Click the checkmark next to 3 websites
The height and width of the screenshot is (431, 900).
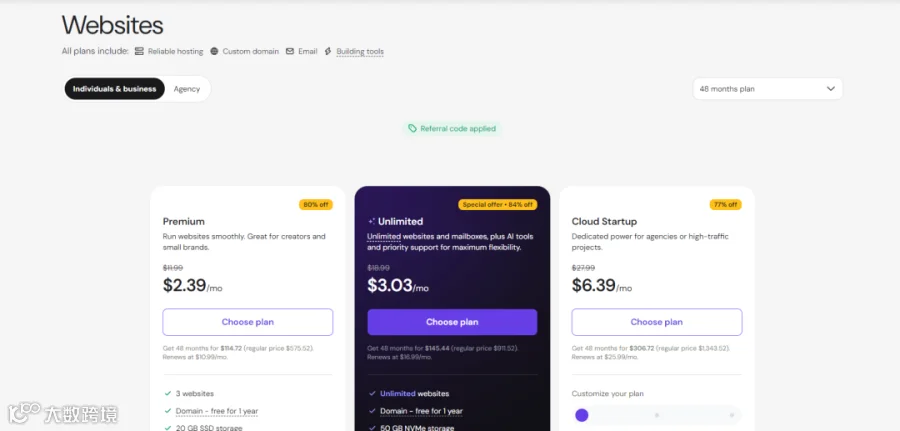point(168,394)
